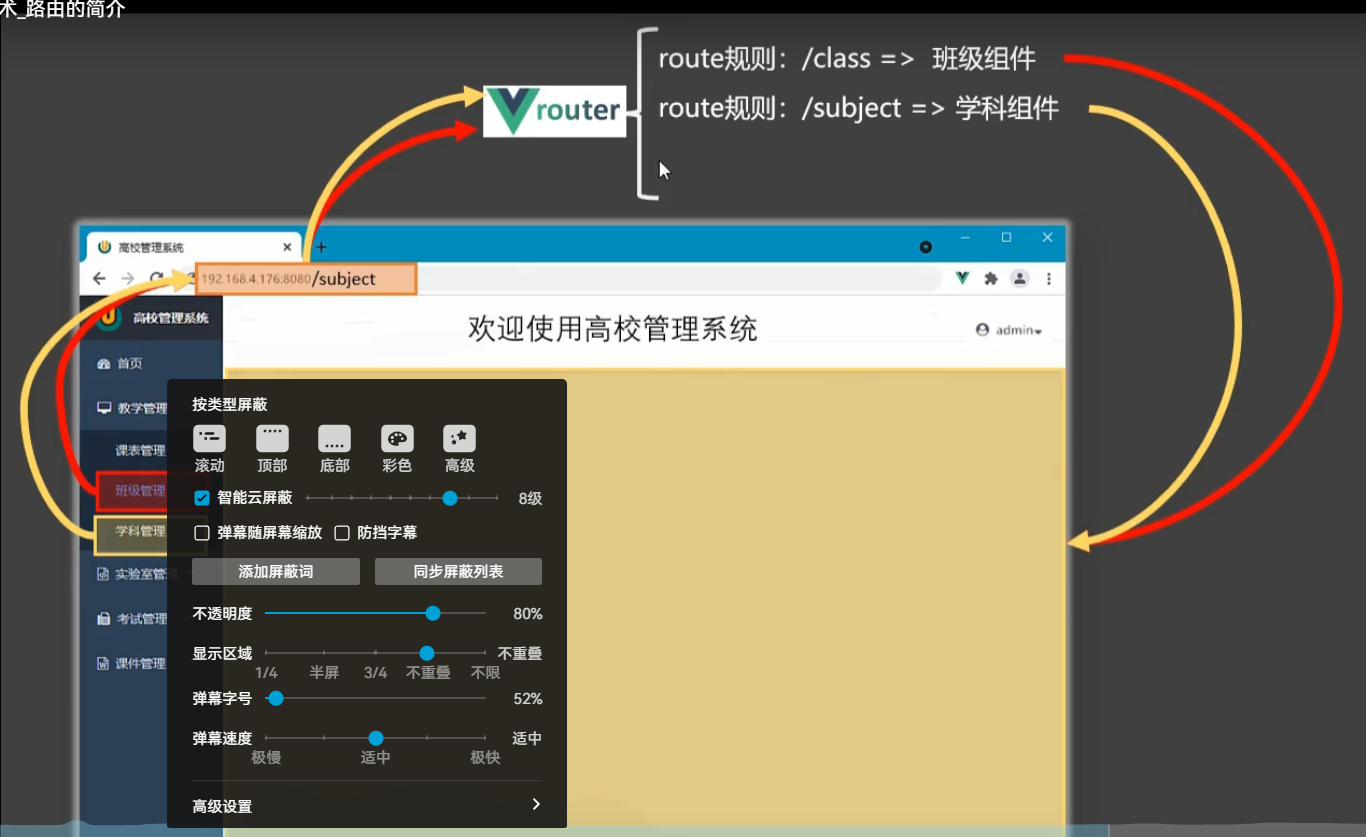Click 添加屏蔽词 button
Viewport: 1366px width, 837px height.
click(x=276, y=572)
